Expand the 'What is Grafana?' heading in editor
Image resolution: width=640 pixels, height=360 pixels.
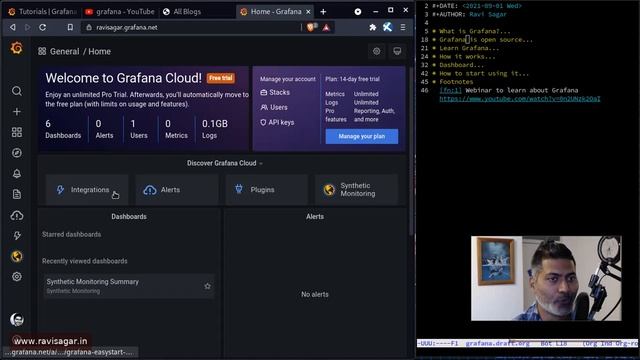coord(475,31)
